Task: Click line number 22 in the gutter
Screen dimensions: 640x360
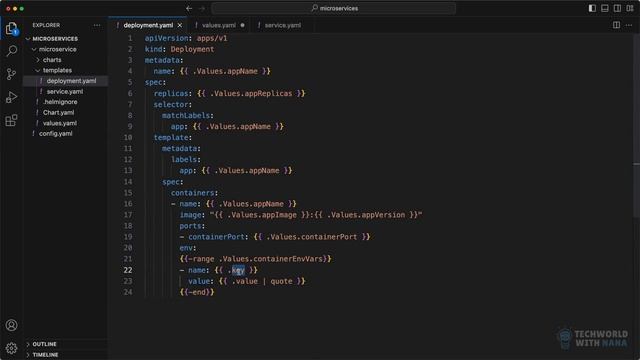Action: (128, 270)
